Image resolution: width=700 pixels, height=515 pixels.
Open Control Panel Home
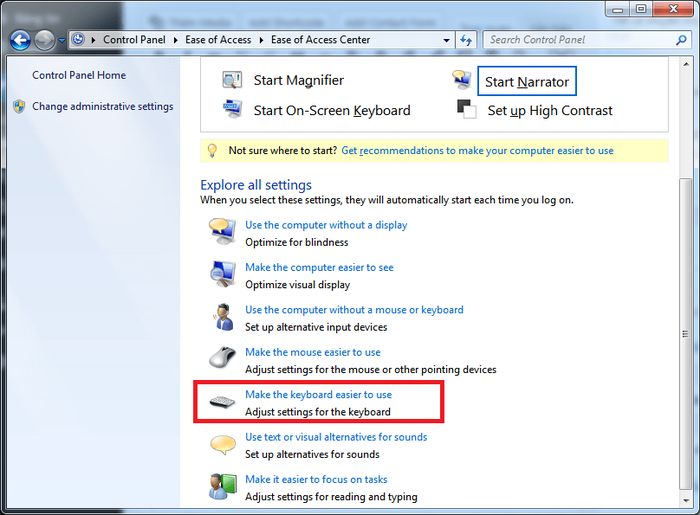pos(79,75)
